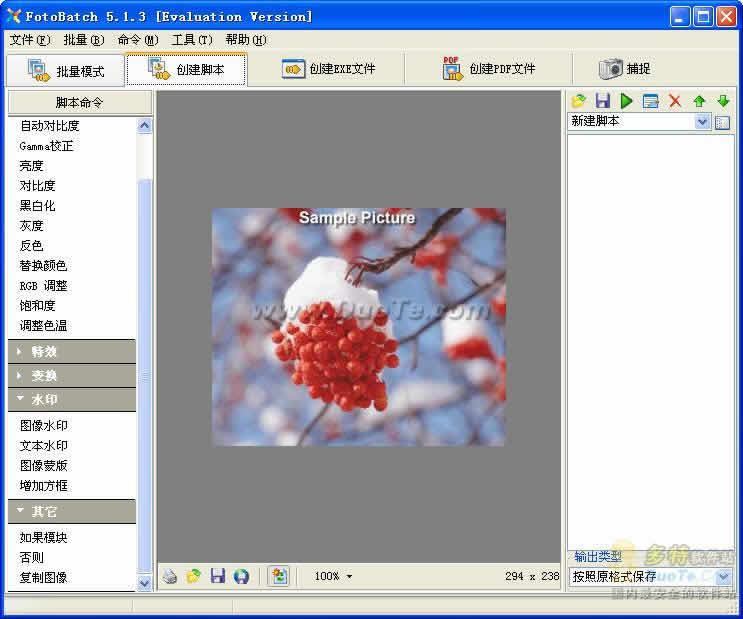The height and width of the screenshot is (619, 743).
Task: Open the 帮助(H) menu
Action: tap(246, 40)
